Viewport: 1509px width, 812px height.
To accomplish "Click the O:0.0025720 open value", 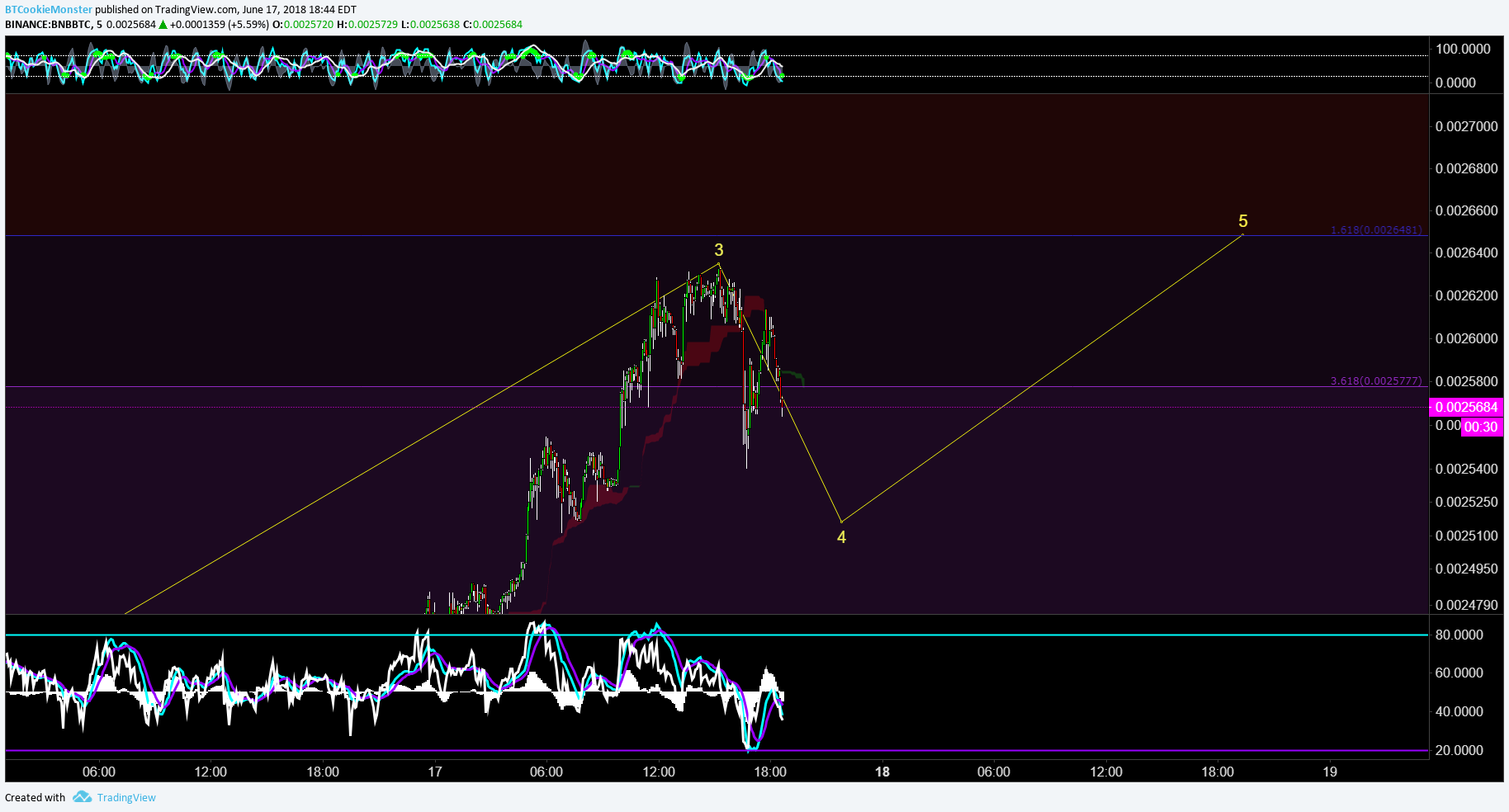I will tap(303, 25).
